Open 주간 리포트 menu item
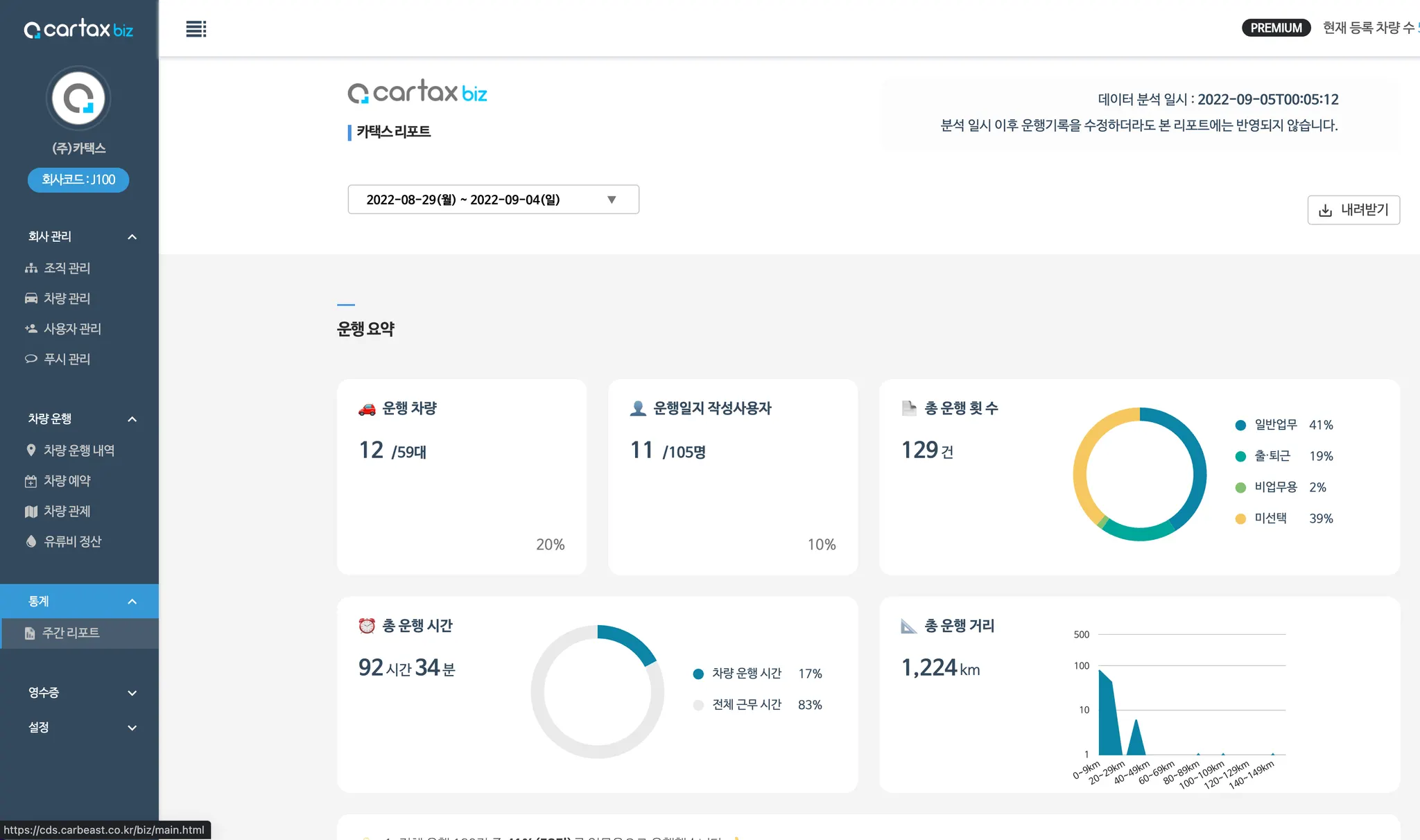Viewport: 1420px width, 840px height. click(x=71, y=633)
